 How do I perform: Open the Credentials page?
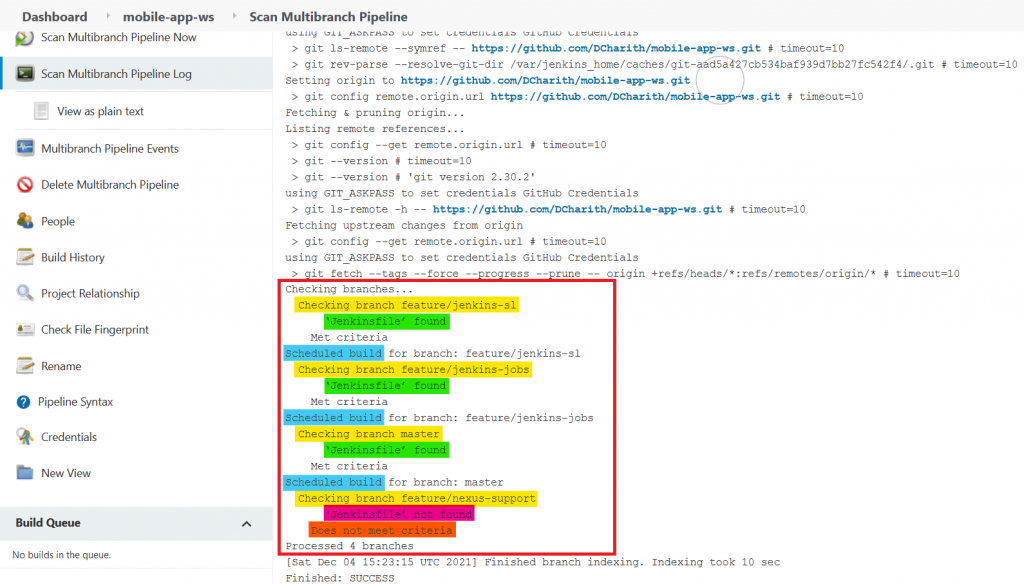click(69, 437)
